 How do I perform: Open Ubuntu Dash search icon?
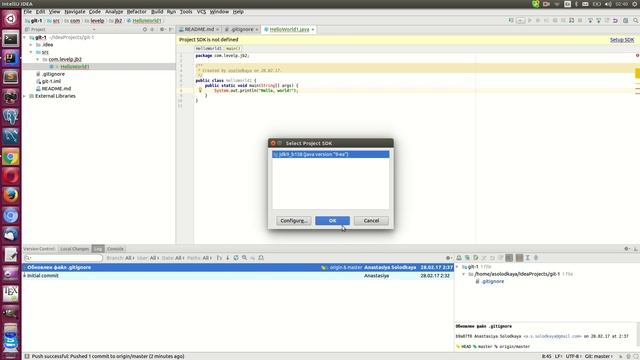tap(11, 19)
